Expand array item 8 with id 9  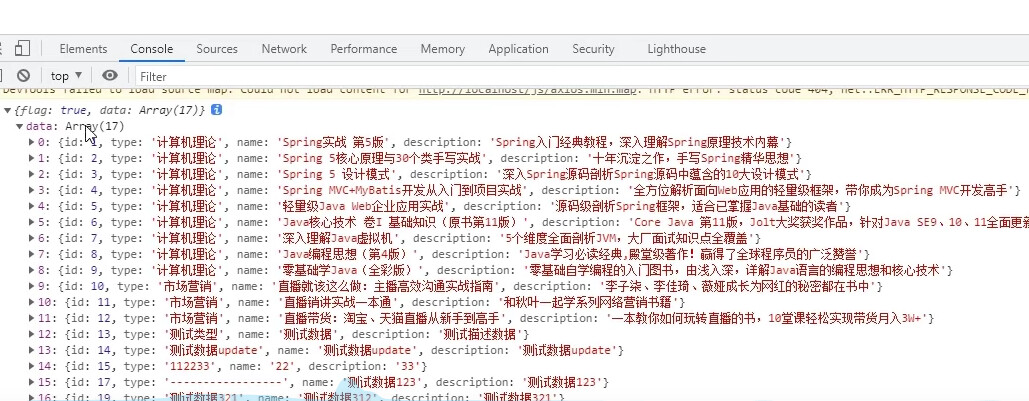pyautogui.click(x=32, y=270)
